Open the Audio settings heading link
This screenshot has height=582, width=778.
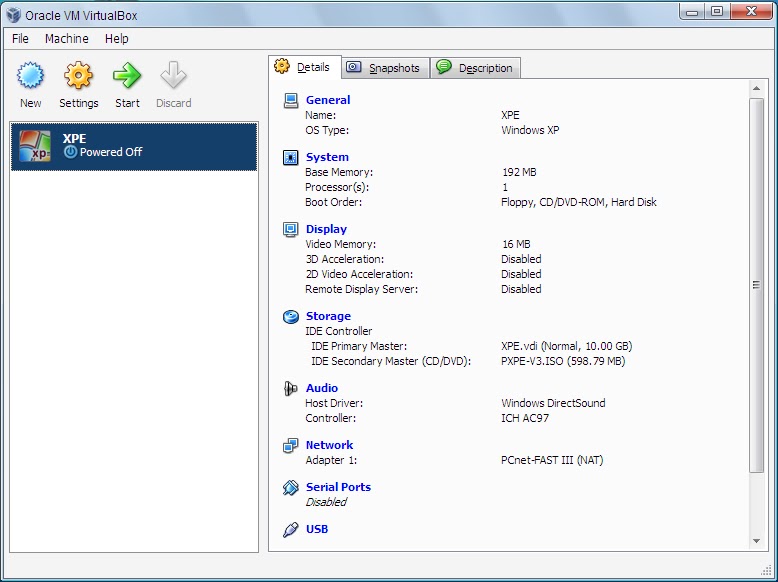[322, 388]
